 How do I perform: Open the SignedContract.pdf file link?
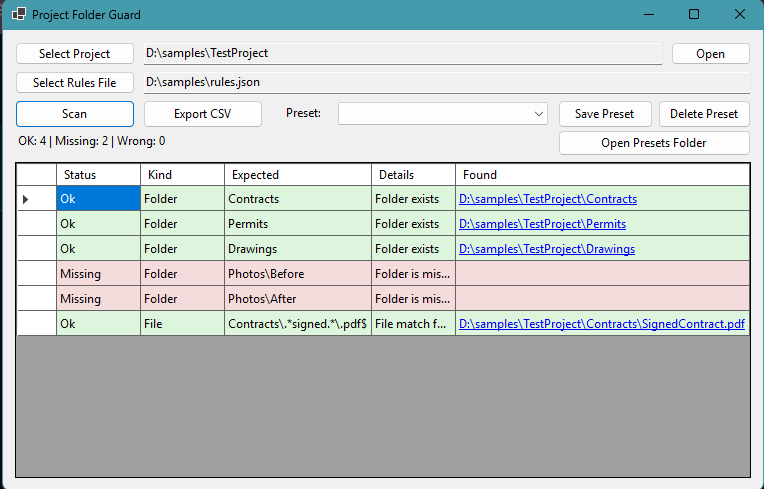point(601,324)
